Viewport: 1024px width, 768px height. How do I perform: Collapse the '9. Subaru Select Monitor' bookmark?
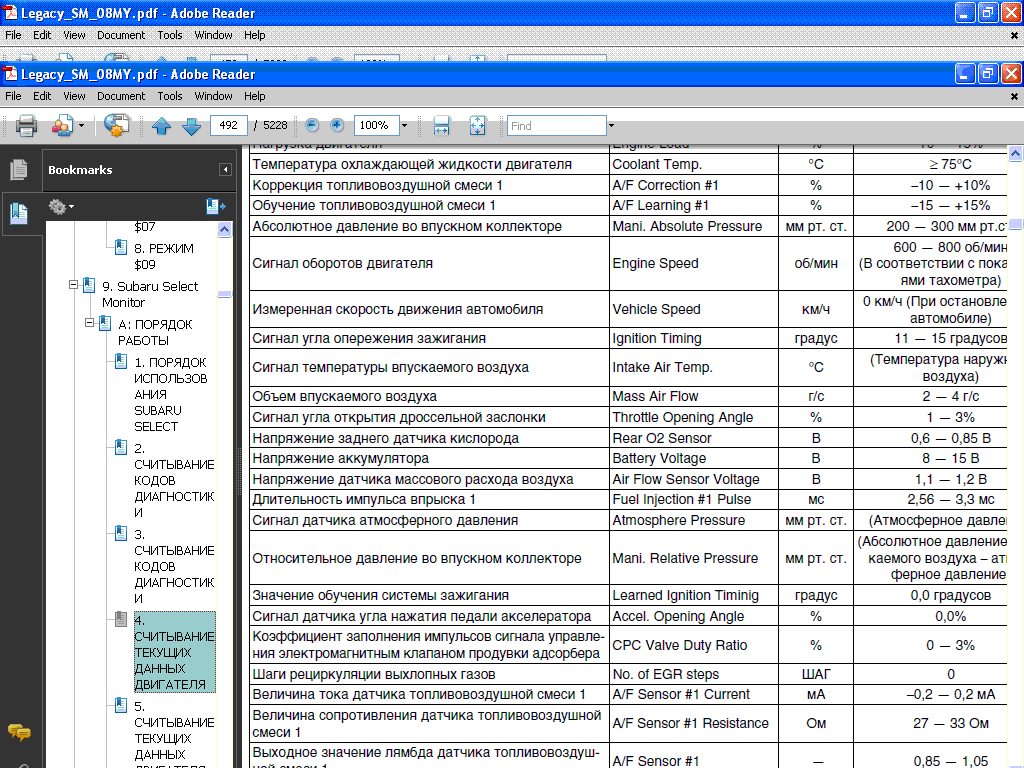tap(74, 285)
